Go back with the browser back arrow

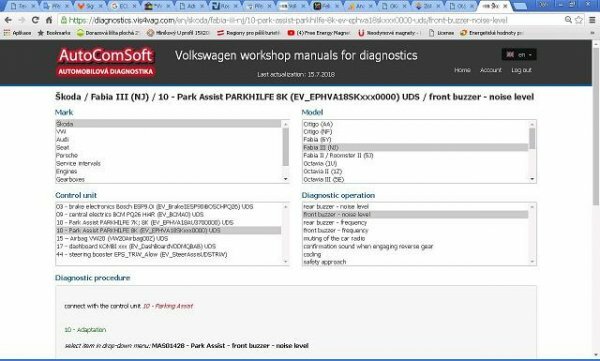coord(8,20)
